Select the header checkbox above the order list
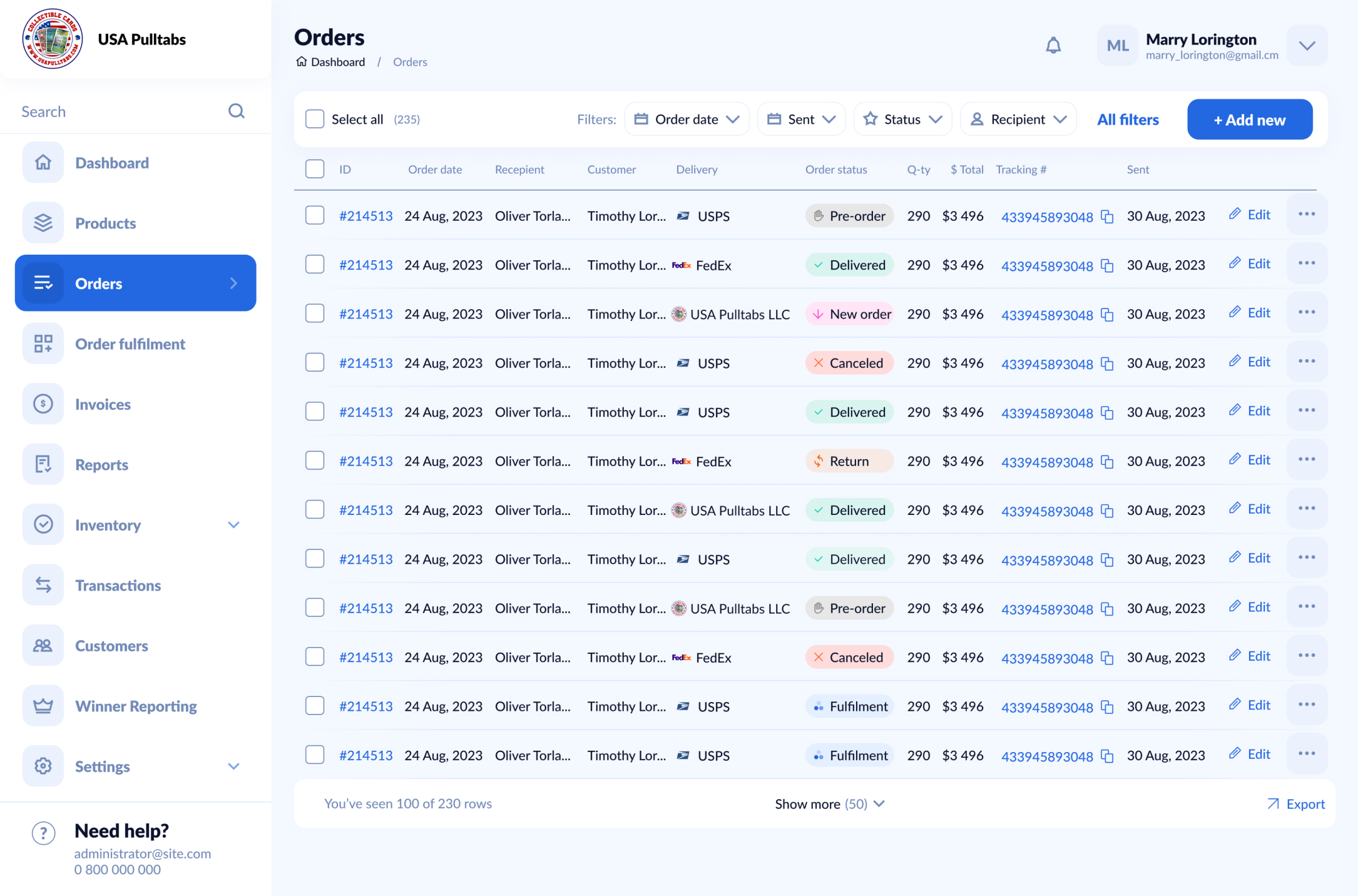This screenshot has width=1358, height=896. [314, 168]
